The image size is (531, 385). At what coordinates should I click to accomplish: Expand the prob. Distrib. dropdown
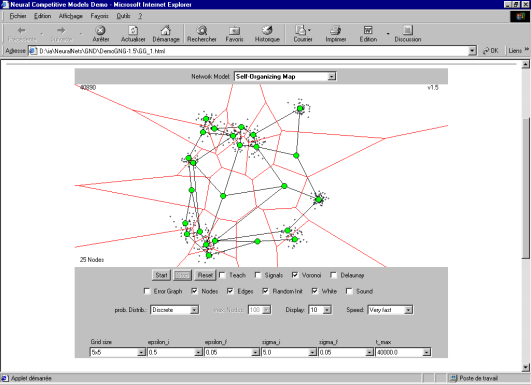[x=174, y=310]
